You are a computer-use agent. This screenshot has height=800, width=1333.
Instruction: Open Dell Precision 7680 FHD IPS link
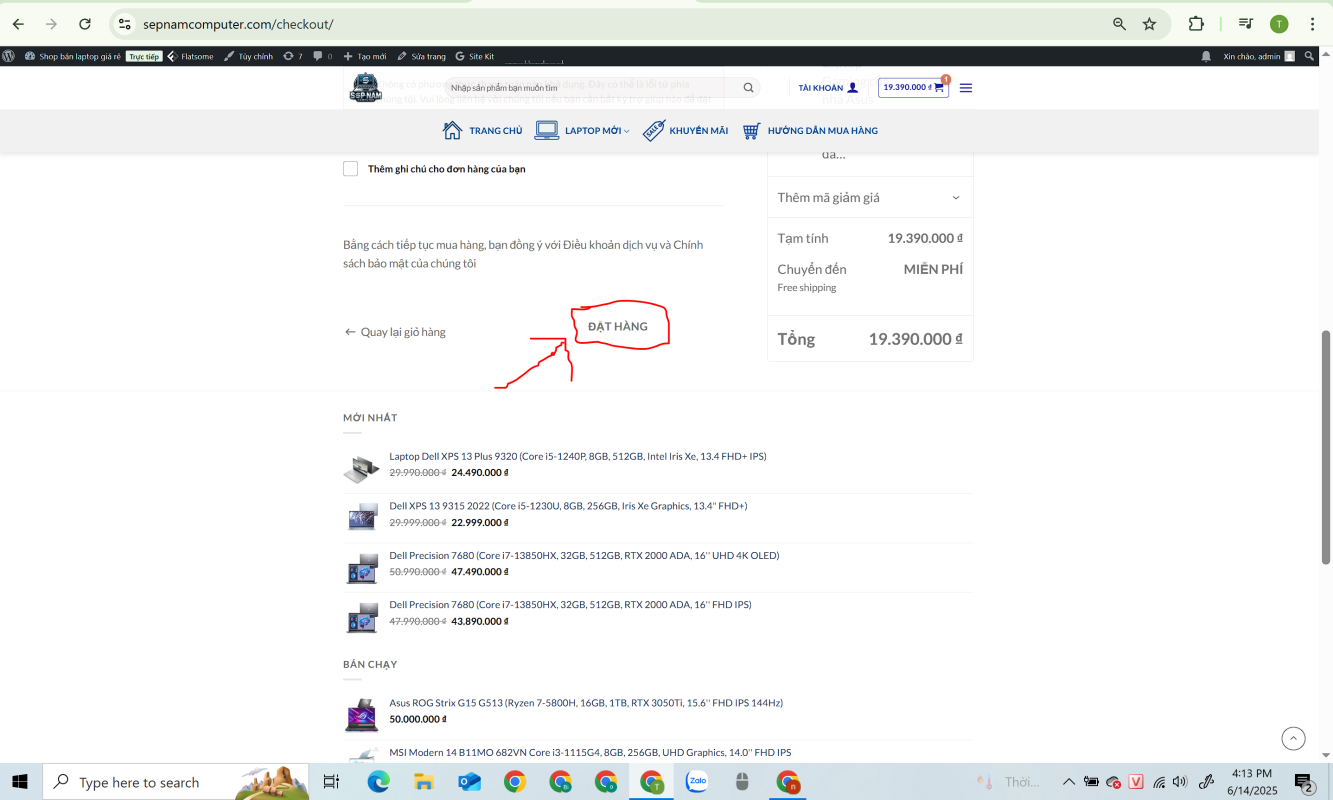point(570,604)
